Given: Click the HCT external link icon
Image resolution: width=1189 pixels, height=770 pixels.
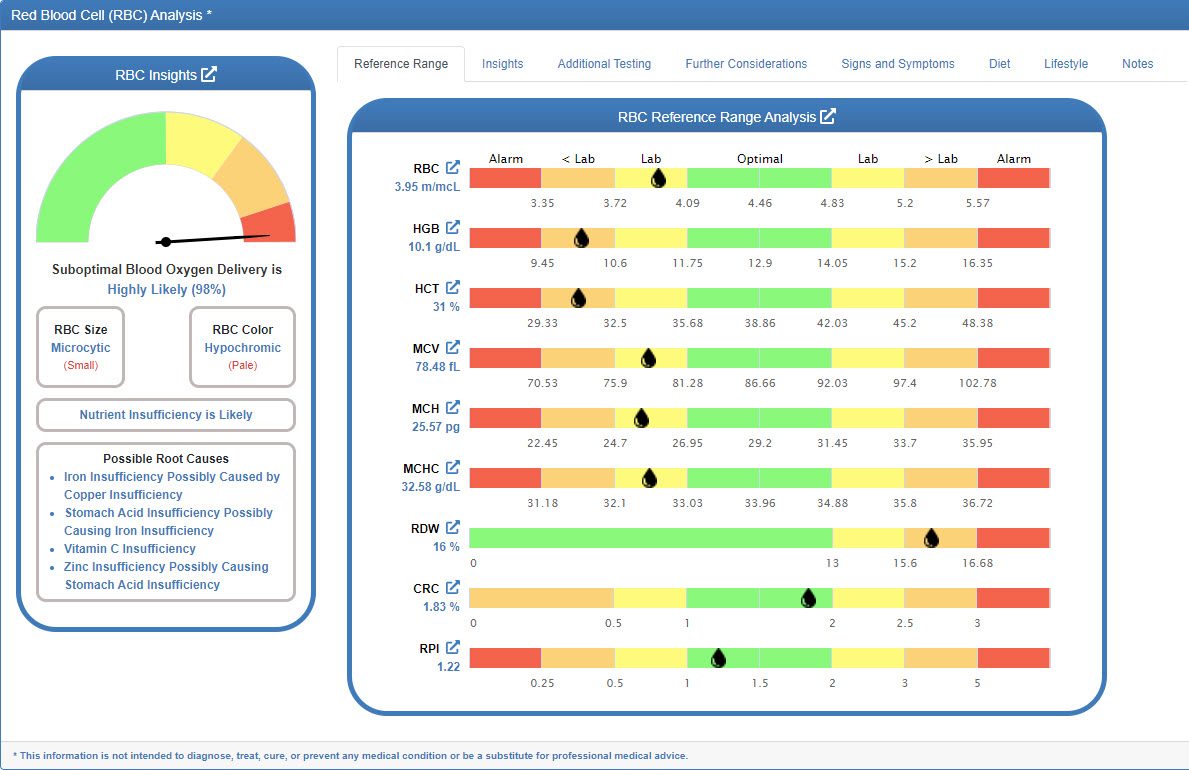Looking at the screenshot, I should (x=455, y=287).
